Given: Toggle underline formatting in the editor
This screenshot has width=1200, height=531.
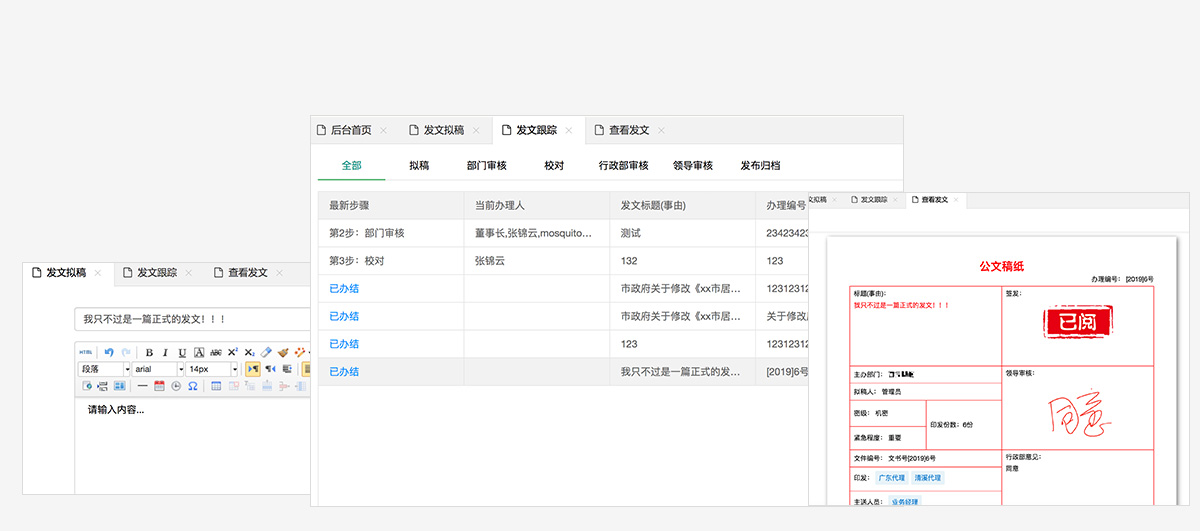Looking at the screenshot, I should point(182,352).
